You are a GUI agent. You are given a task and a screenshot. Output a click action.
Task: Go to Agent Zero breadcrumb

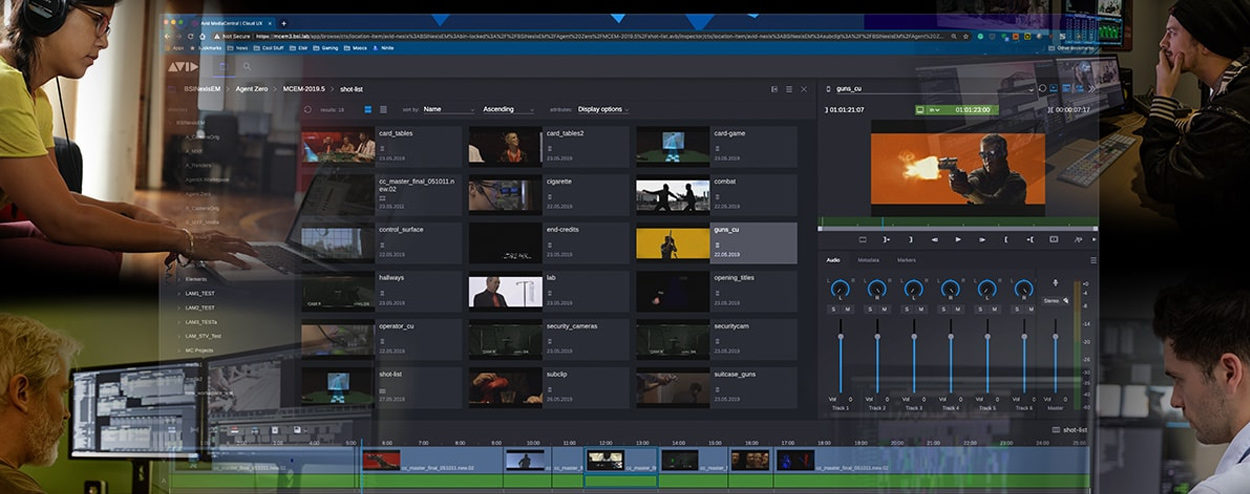[x=253, y=89]
